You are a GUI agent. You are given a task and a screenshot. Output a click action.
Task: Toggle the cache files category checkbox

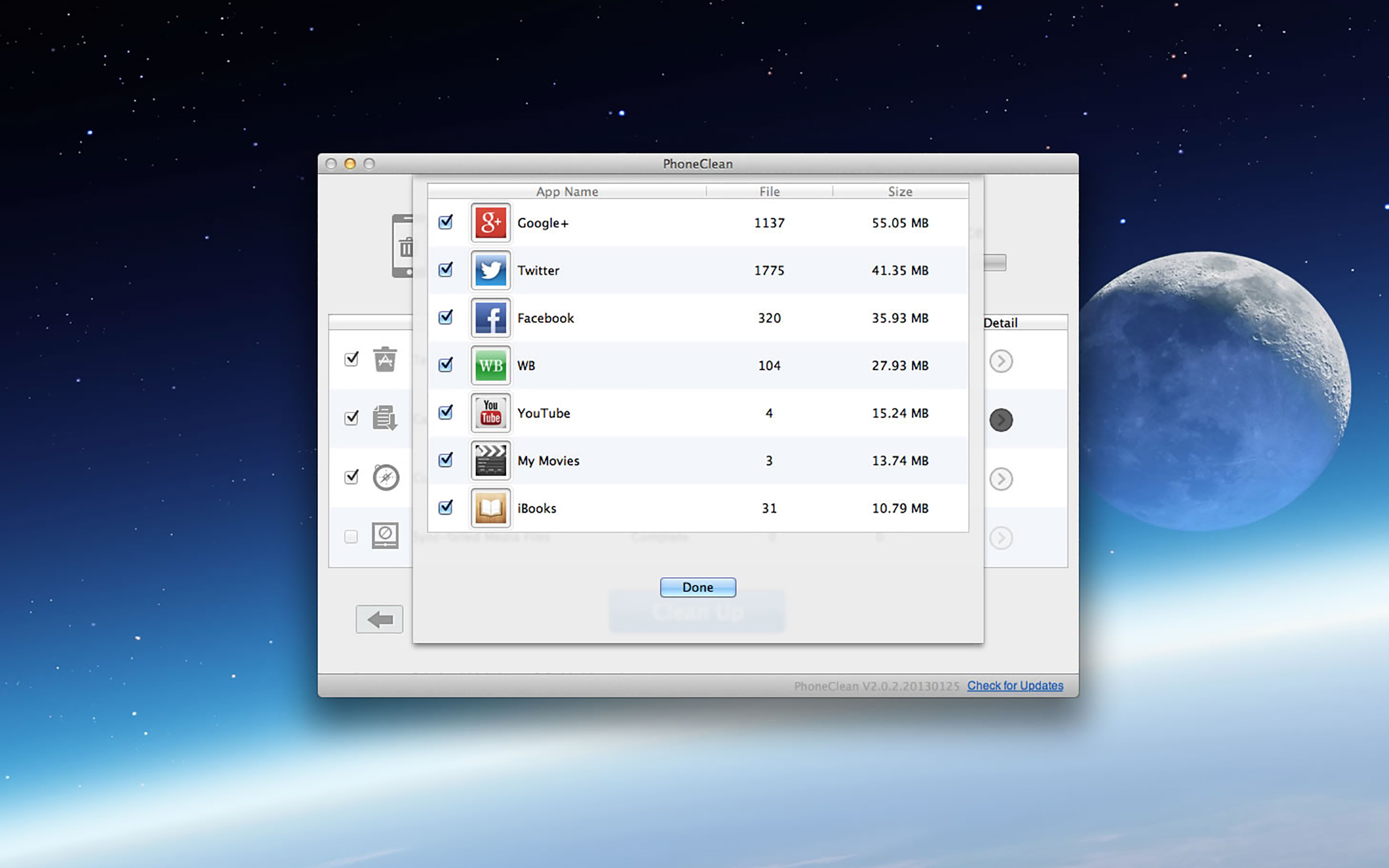click(351, 418)
